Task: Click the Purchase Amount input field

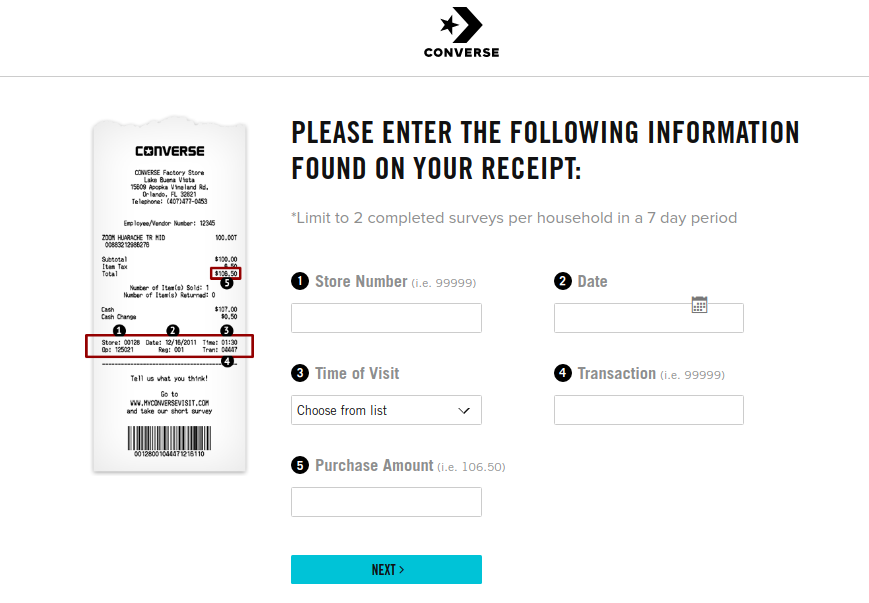Action: (386, 501)
